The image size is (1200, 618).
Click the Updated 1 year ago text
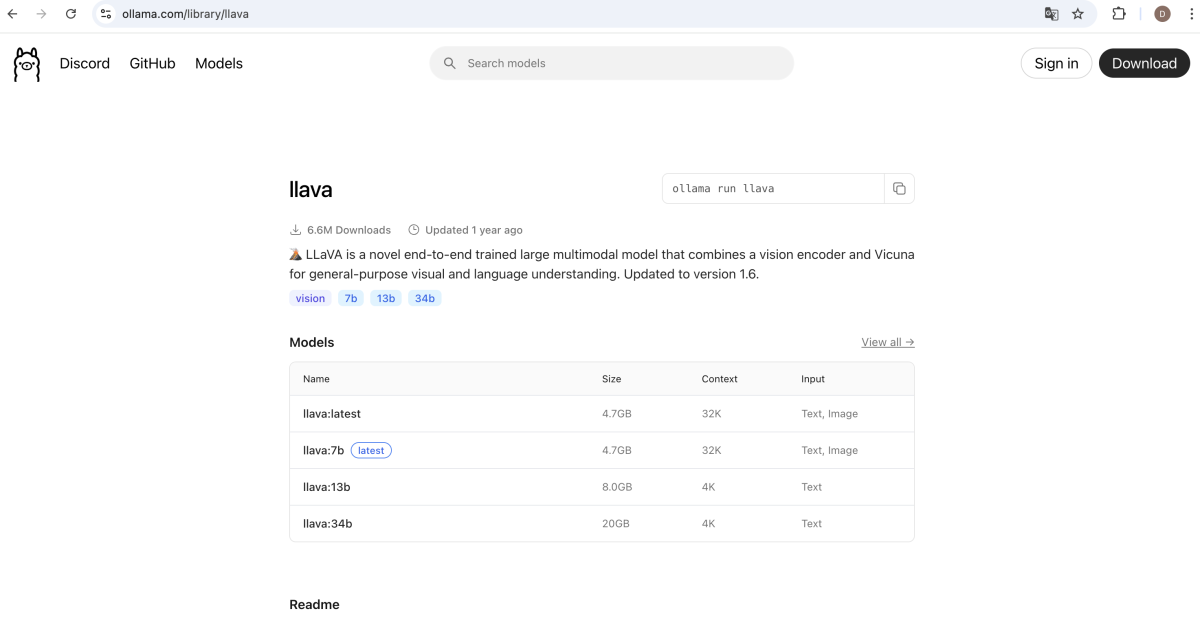(473, 230)
